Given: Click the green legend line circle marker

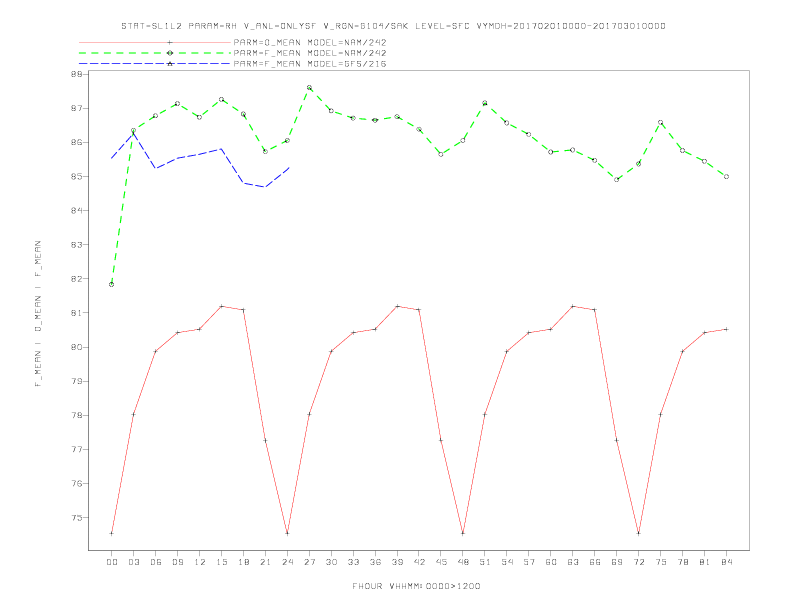Looking at the screenshot, I should (x=170, y=53).
